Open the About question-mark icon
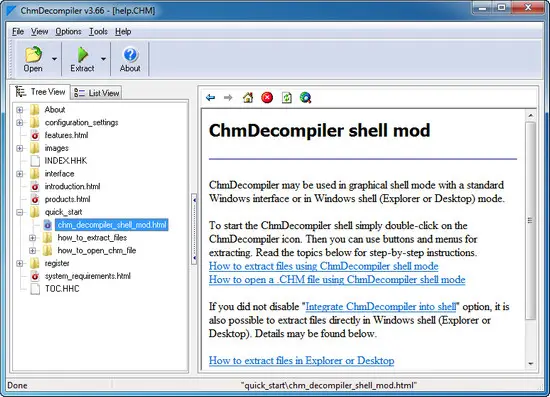The height and width of the screenshot is (397, 550). [x=130, y=55]
